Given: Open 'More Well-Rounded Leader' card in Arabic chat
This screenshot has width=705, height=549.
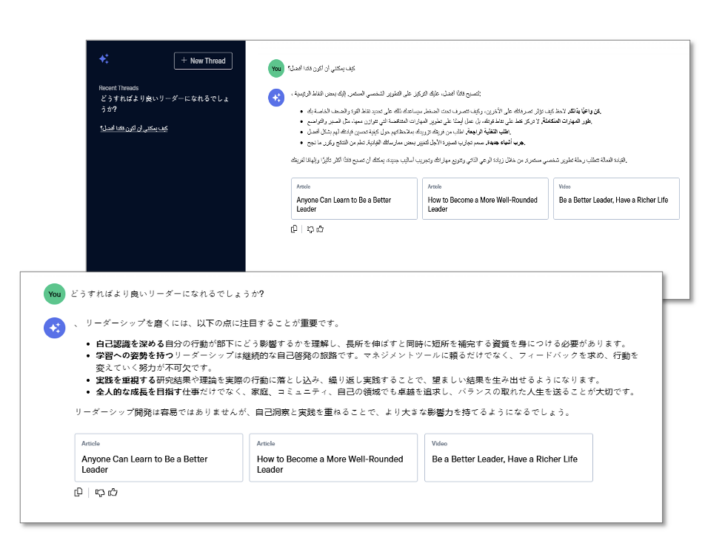Looking at the screenshot, I should click(x=485, y=199).
